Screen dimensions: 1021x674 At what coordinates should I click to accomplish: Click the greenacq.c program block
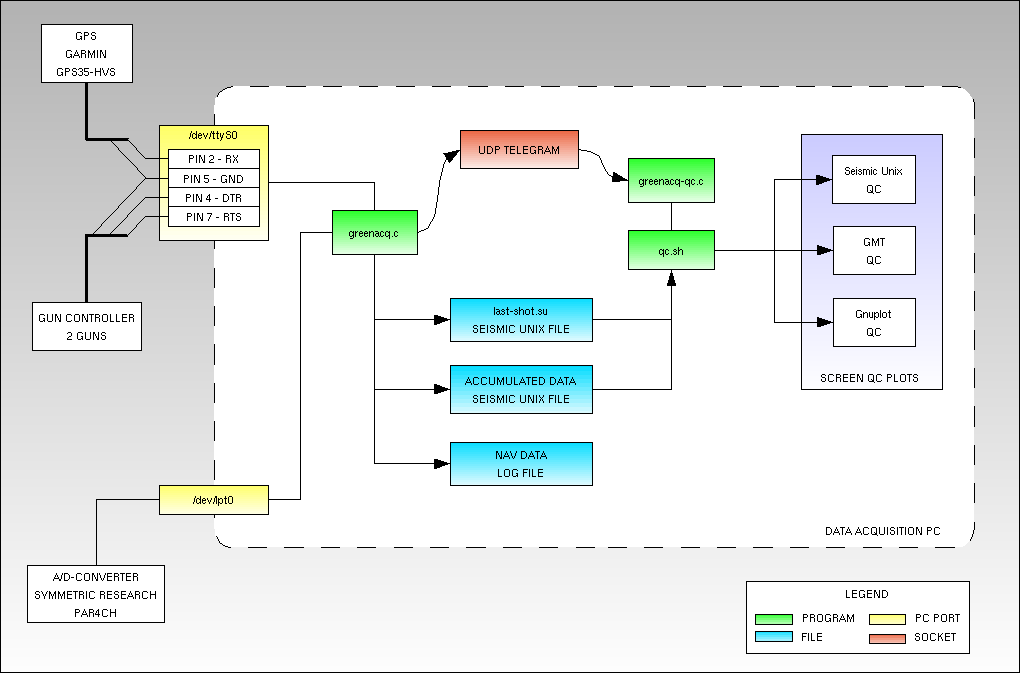click(374, 233)
